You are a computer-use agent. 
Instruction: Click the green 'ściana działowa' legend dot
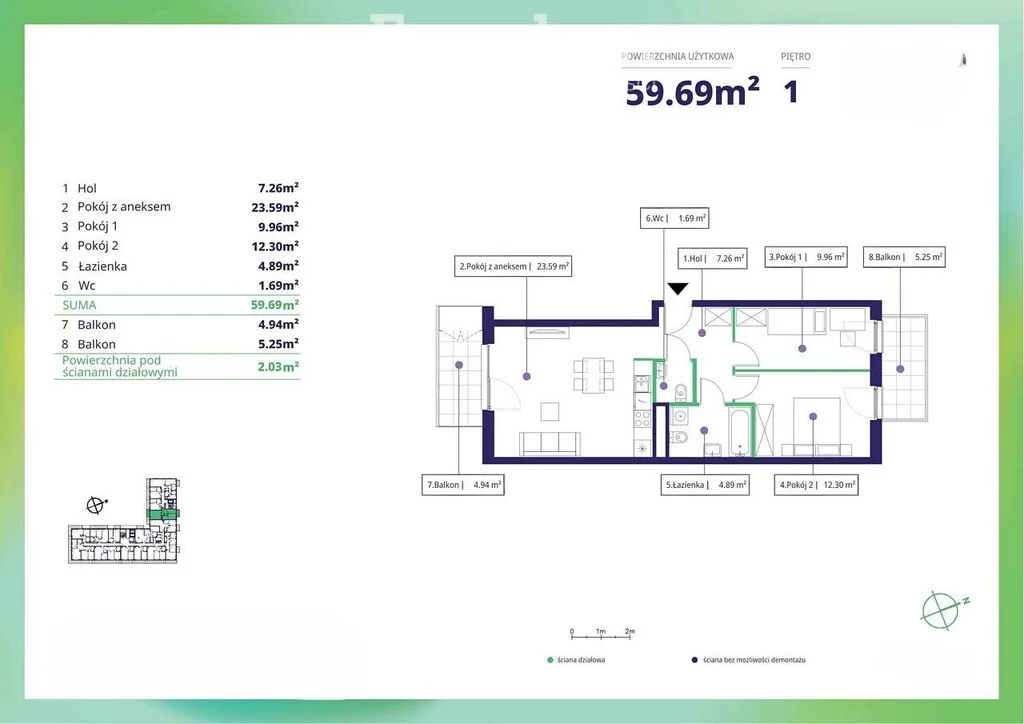tap(550, 660)
